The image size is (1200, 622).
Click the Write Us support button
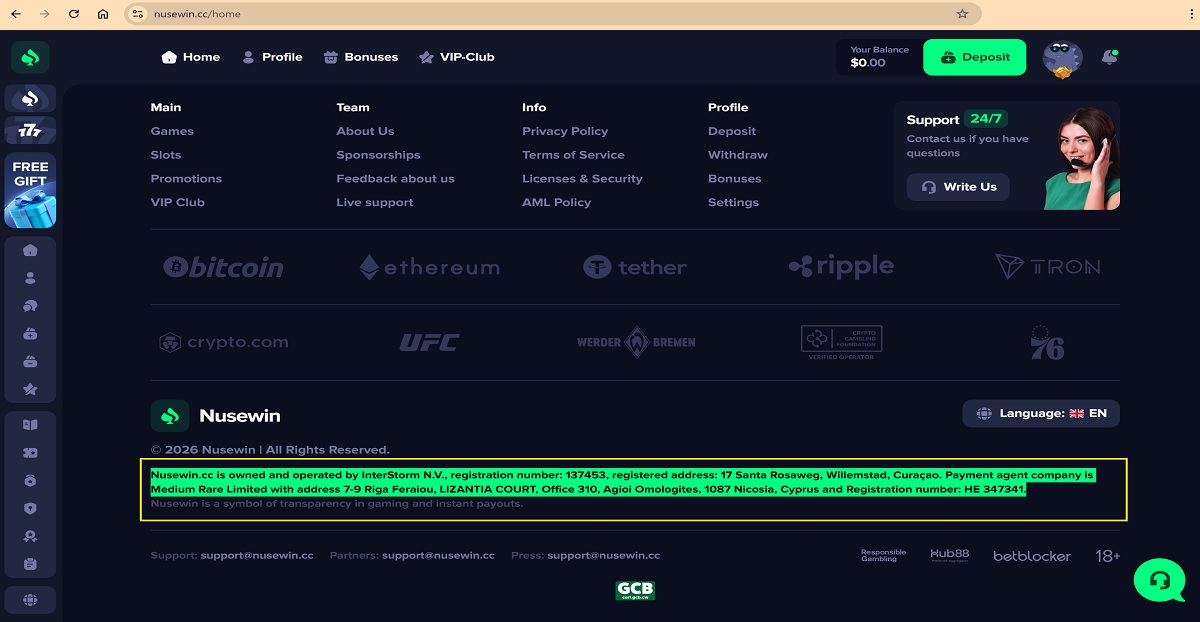[x=958, y=187]
